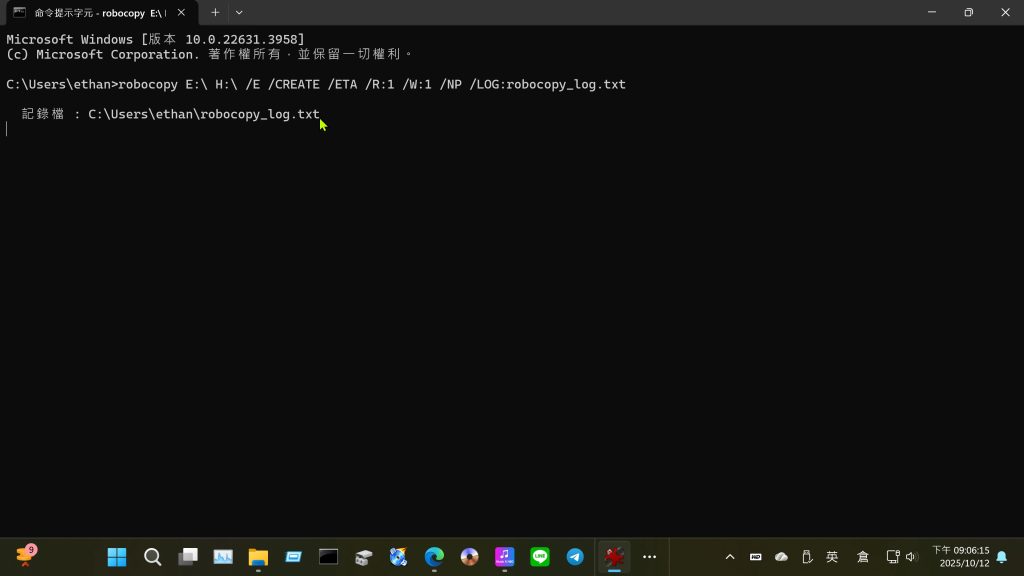The height and width of the screenshot is (576, 1024).
Task: Expand the hidden system tray icons
Action: [730, 557]
